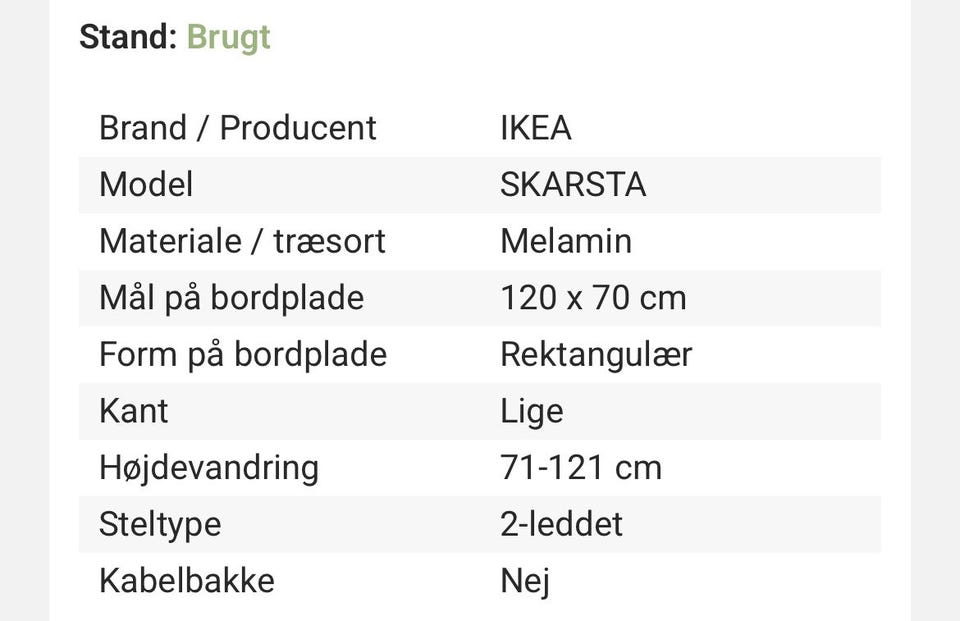Viewport: 960px width, 621px height.
Task: Click the 'Model' row label
Action: [x=146, y=184]
